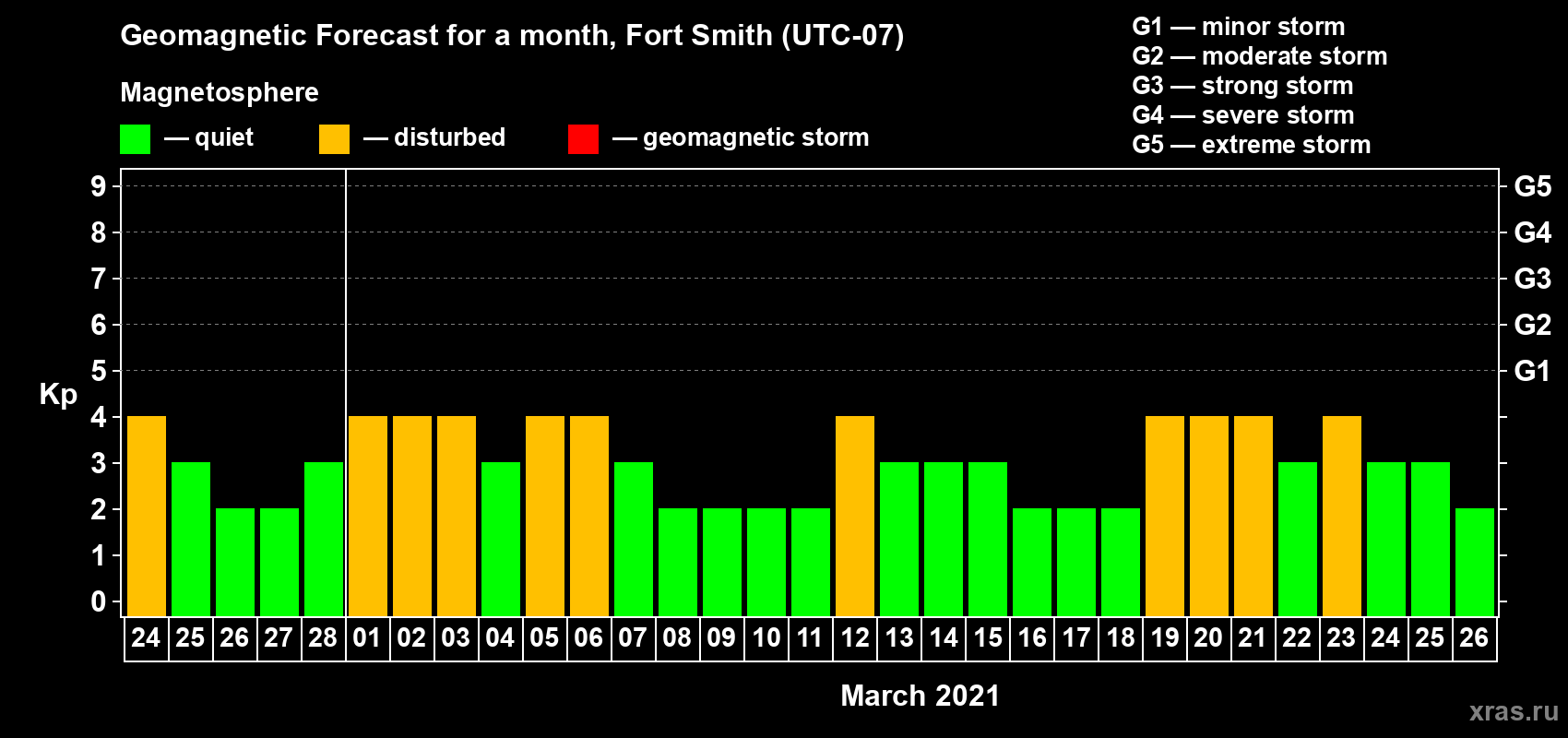
Task: Click date label 11 on the x-axis
Action: pos(810,638)
